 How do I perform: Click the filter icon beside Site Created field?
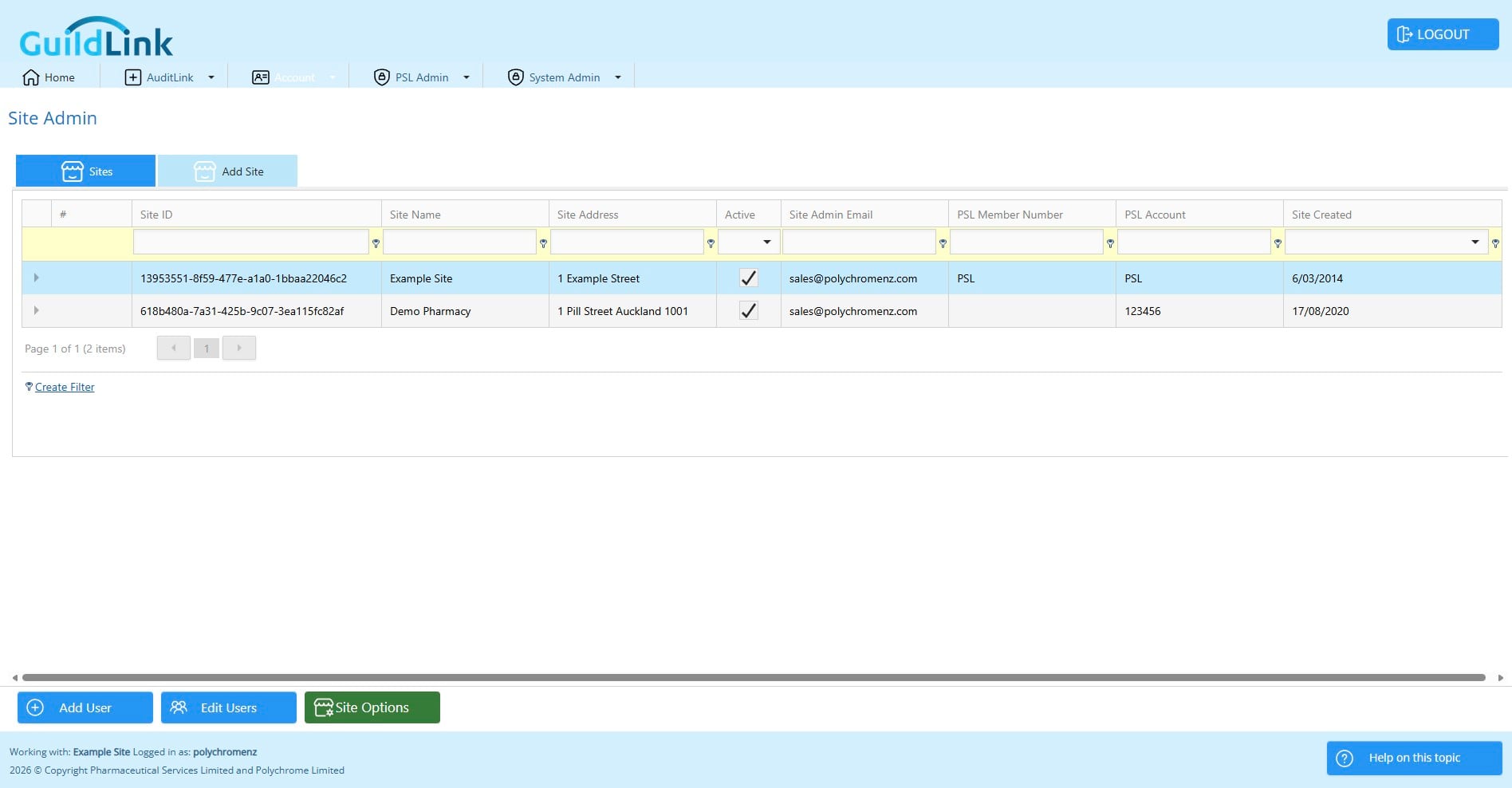(x=1495, y=243)
